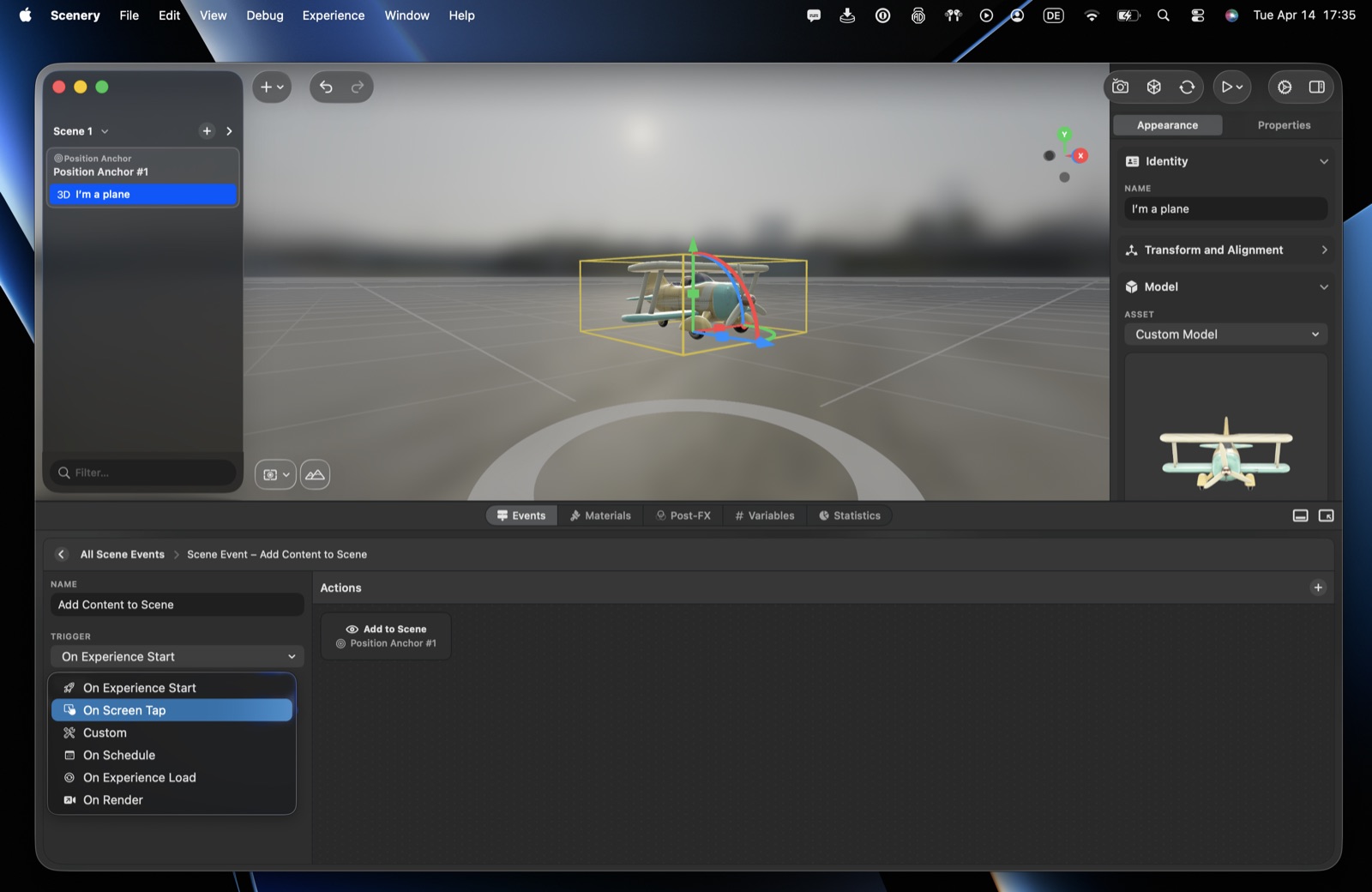Open the Scene 1 dropdown
The image size is (1372, 892).
[x=81, y=131]
